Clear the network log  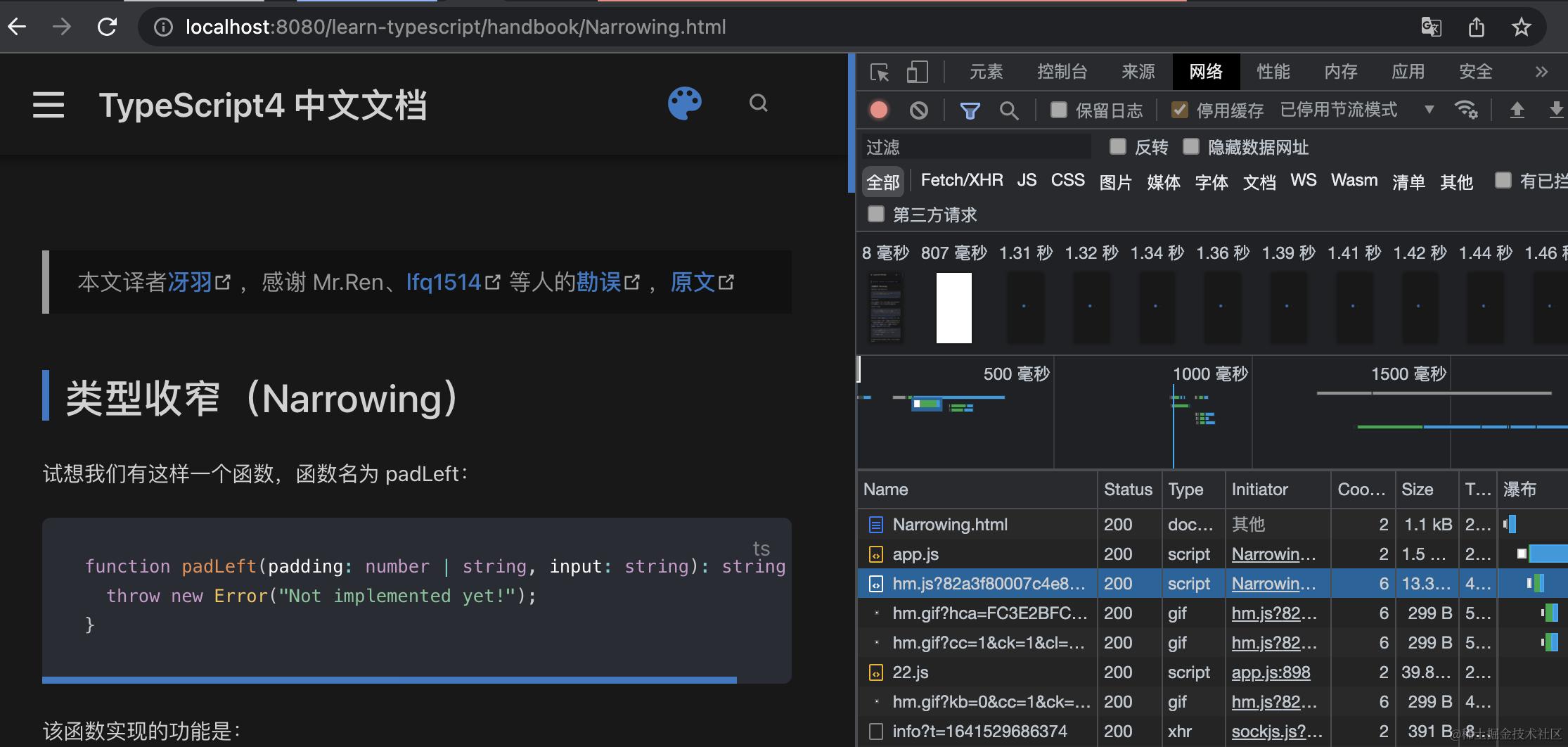click(918, 110)
